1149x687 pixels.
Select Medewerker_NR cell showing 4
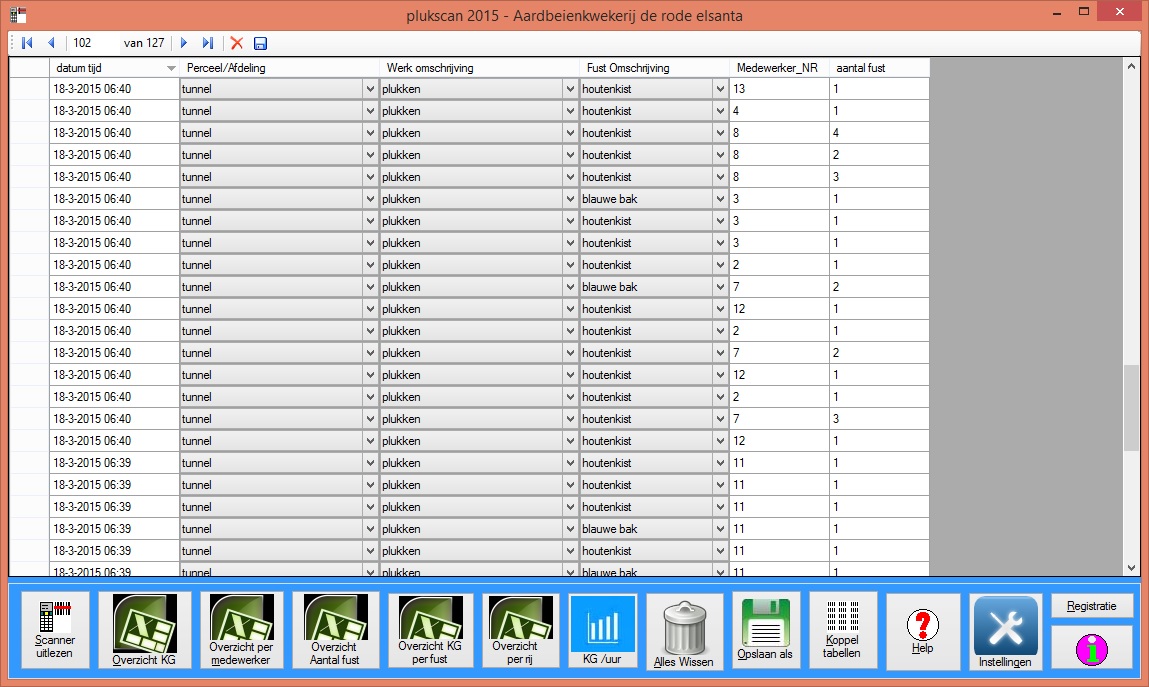(x=779, y=111)
